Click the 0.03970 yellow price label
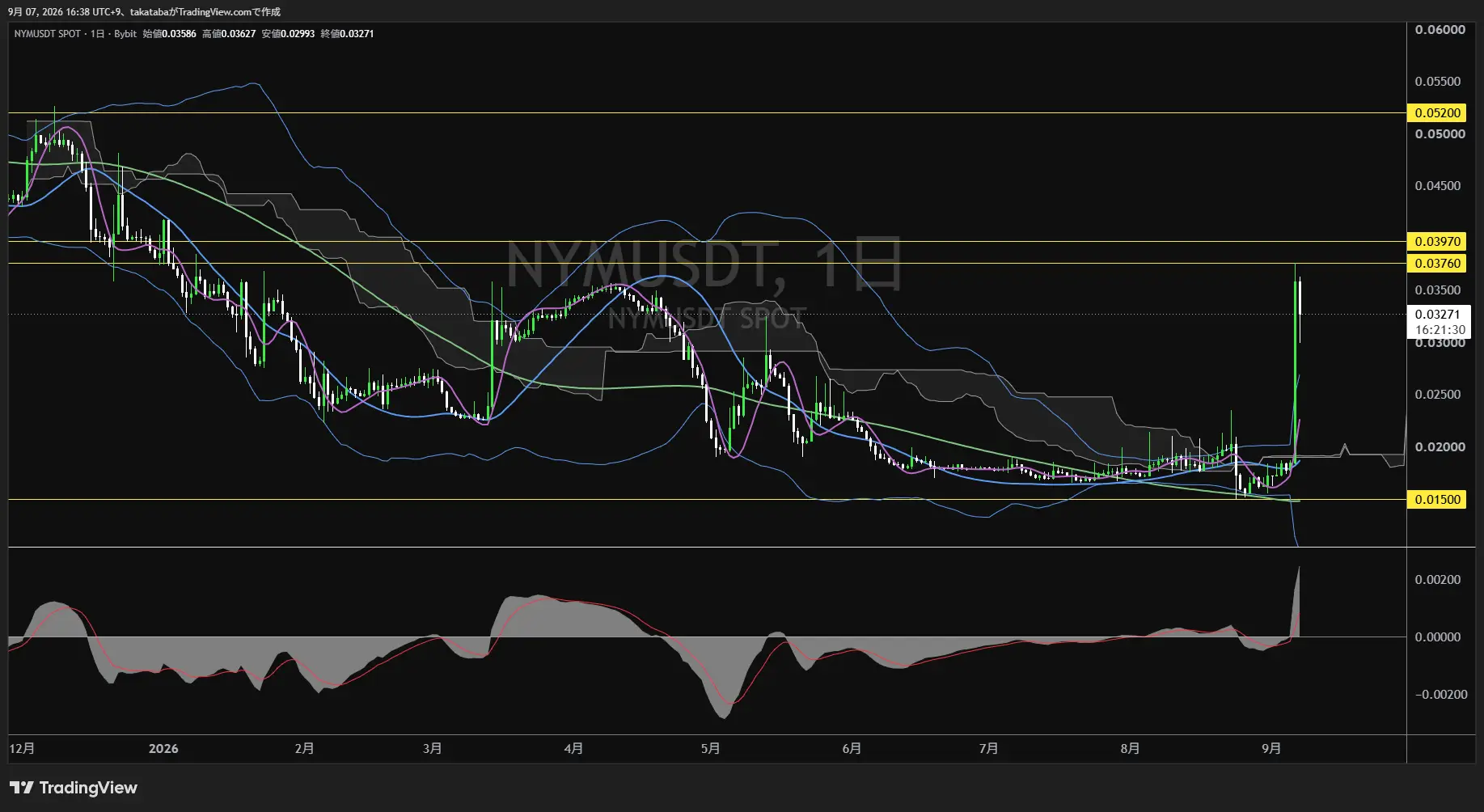This screenshot has height=812, width=1484. click(x=1437, y=242)
